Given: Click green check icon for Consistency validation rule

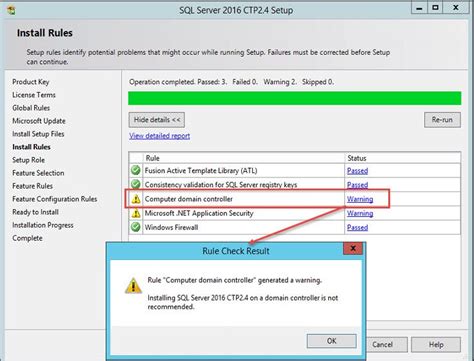Looking at the screenshot, I should point(136,184).
